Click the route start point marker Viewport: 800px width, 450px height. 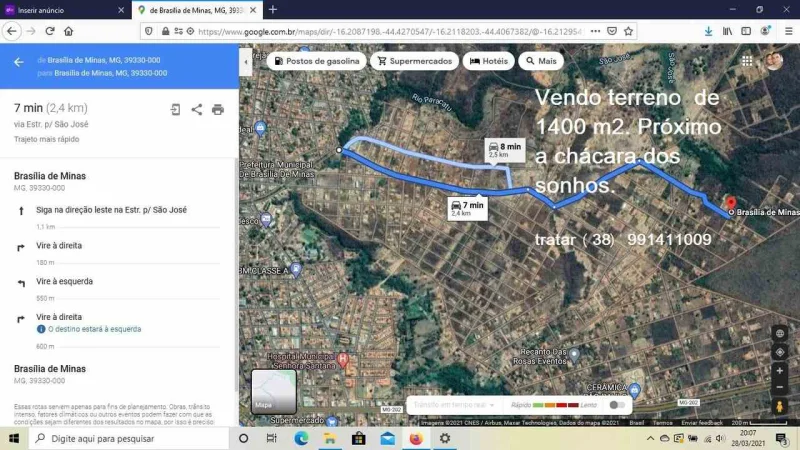(x=339, y=150)
